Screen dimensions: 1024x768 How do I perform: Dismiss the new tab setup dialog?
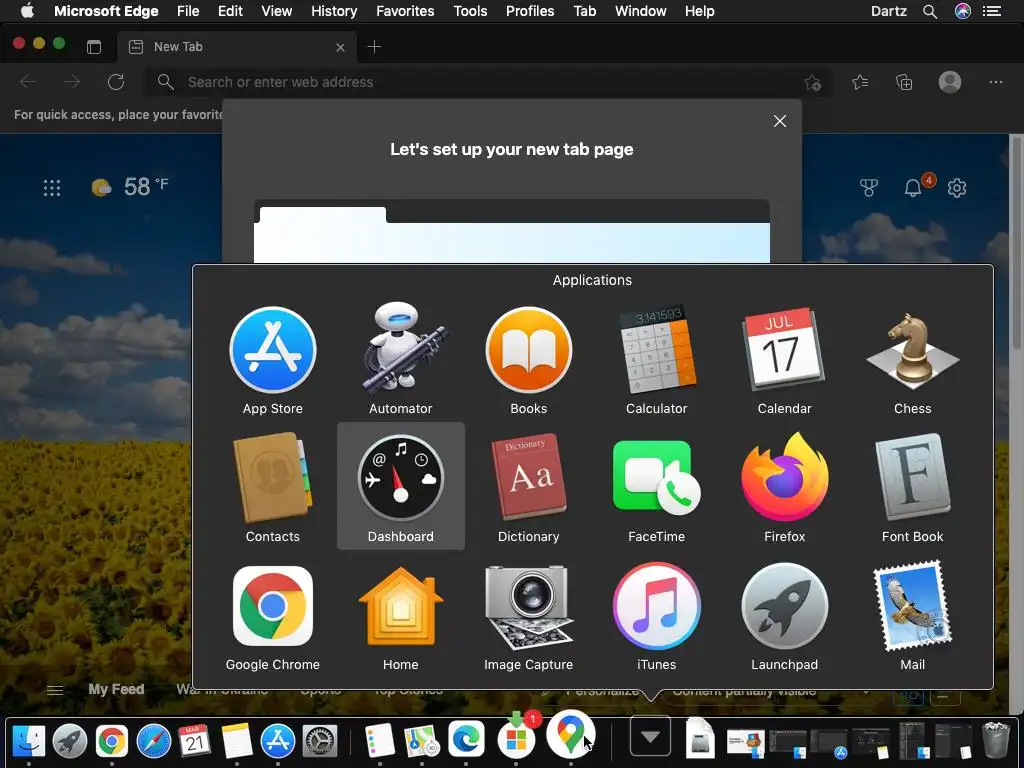click(x=780, y=121)
